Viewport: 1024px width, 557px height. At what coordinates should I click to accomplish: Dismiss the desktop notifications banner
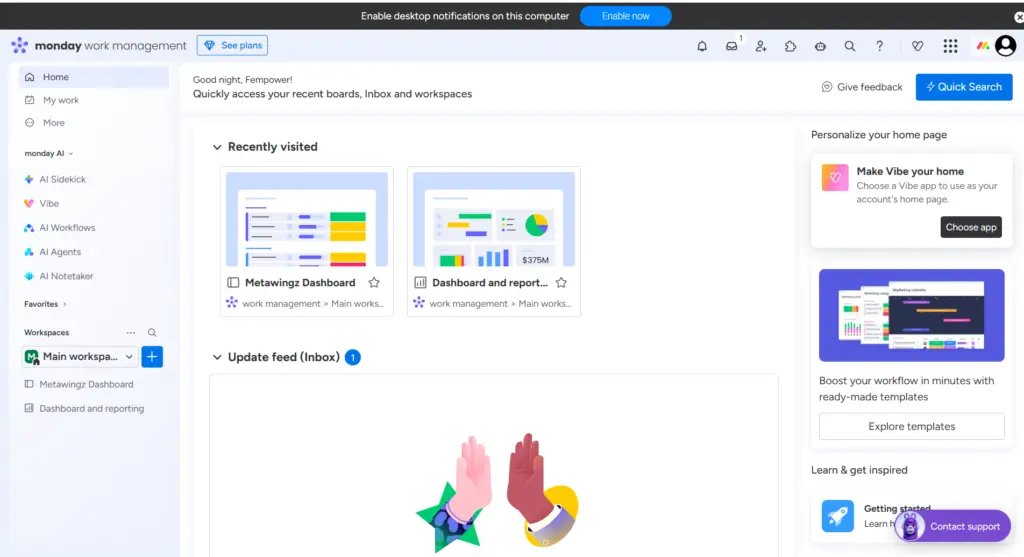(1018, 17)
